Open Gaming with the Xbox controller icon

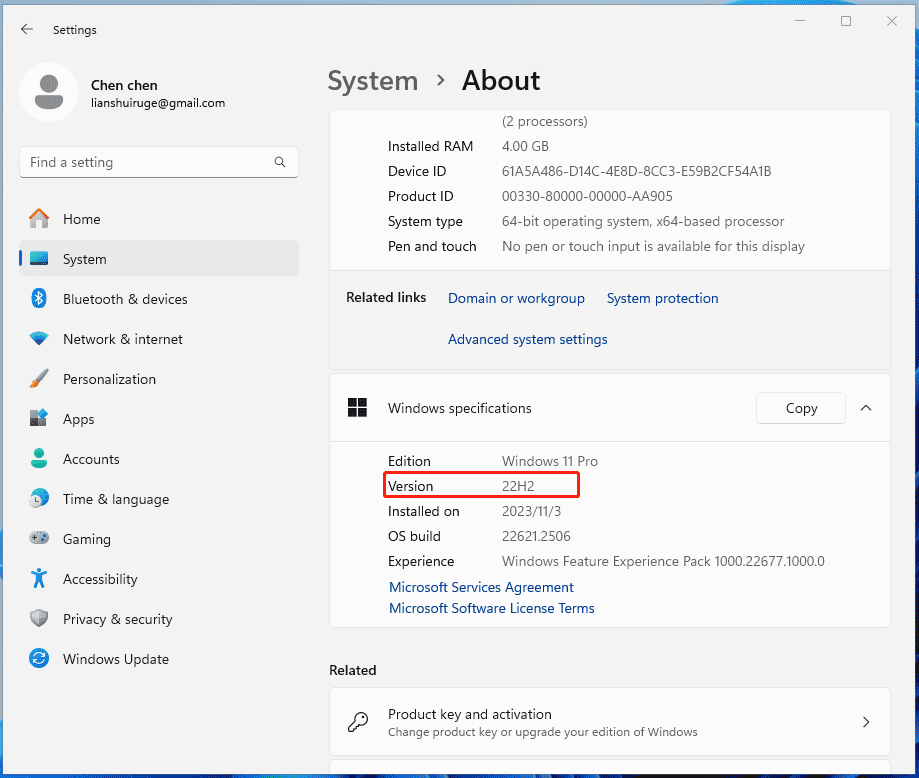(x=38, y=539)
